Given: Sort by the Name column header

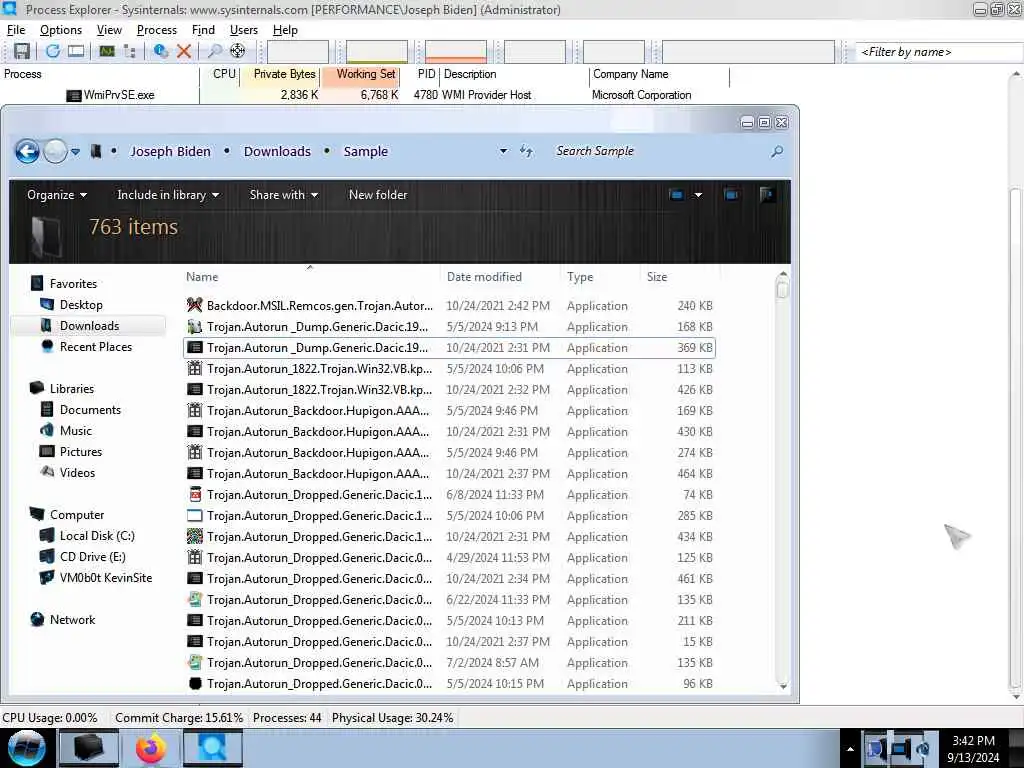Looking at the screenshot, I should point(311,277).
